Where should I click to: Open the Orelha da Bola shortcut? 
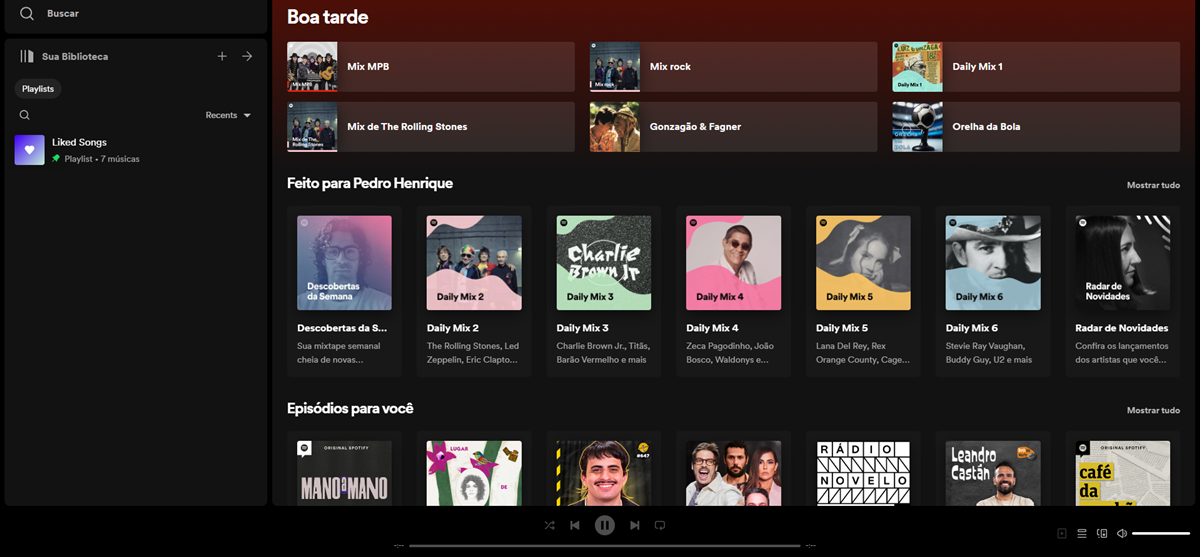(x=1036, y=127)
